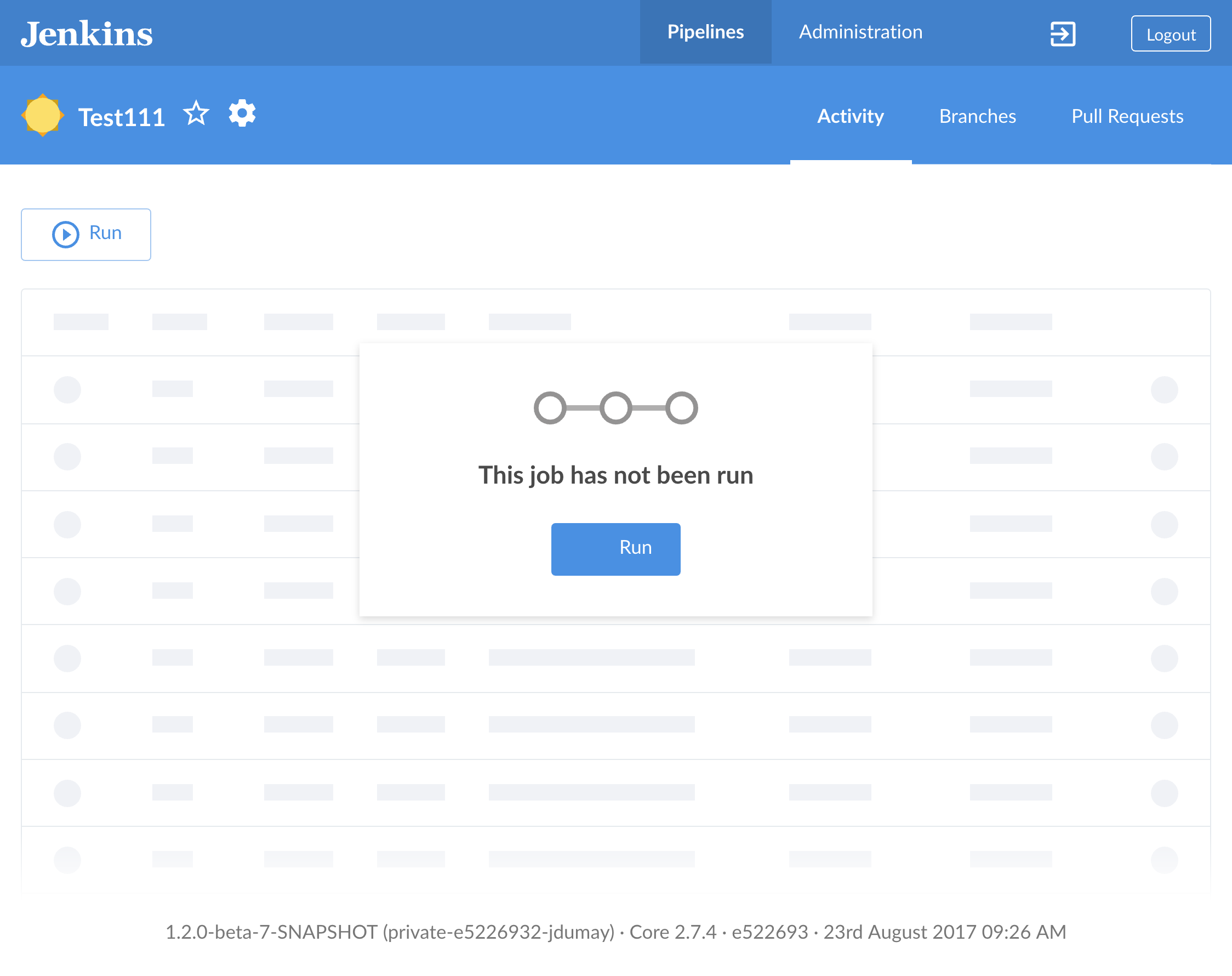Click the three-node pipeline graphic
The image size is (1232, 976).
coord(615,408)
